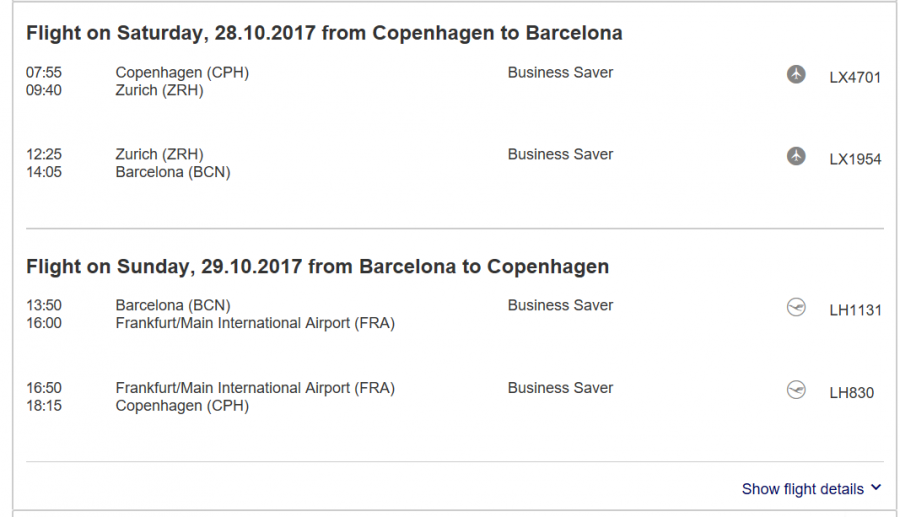Click Business Saver on the Frankfurt–Copenhagen leg
Screen dimensions: 900x517
pyautogui.click(x=560, y=387)
